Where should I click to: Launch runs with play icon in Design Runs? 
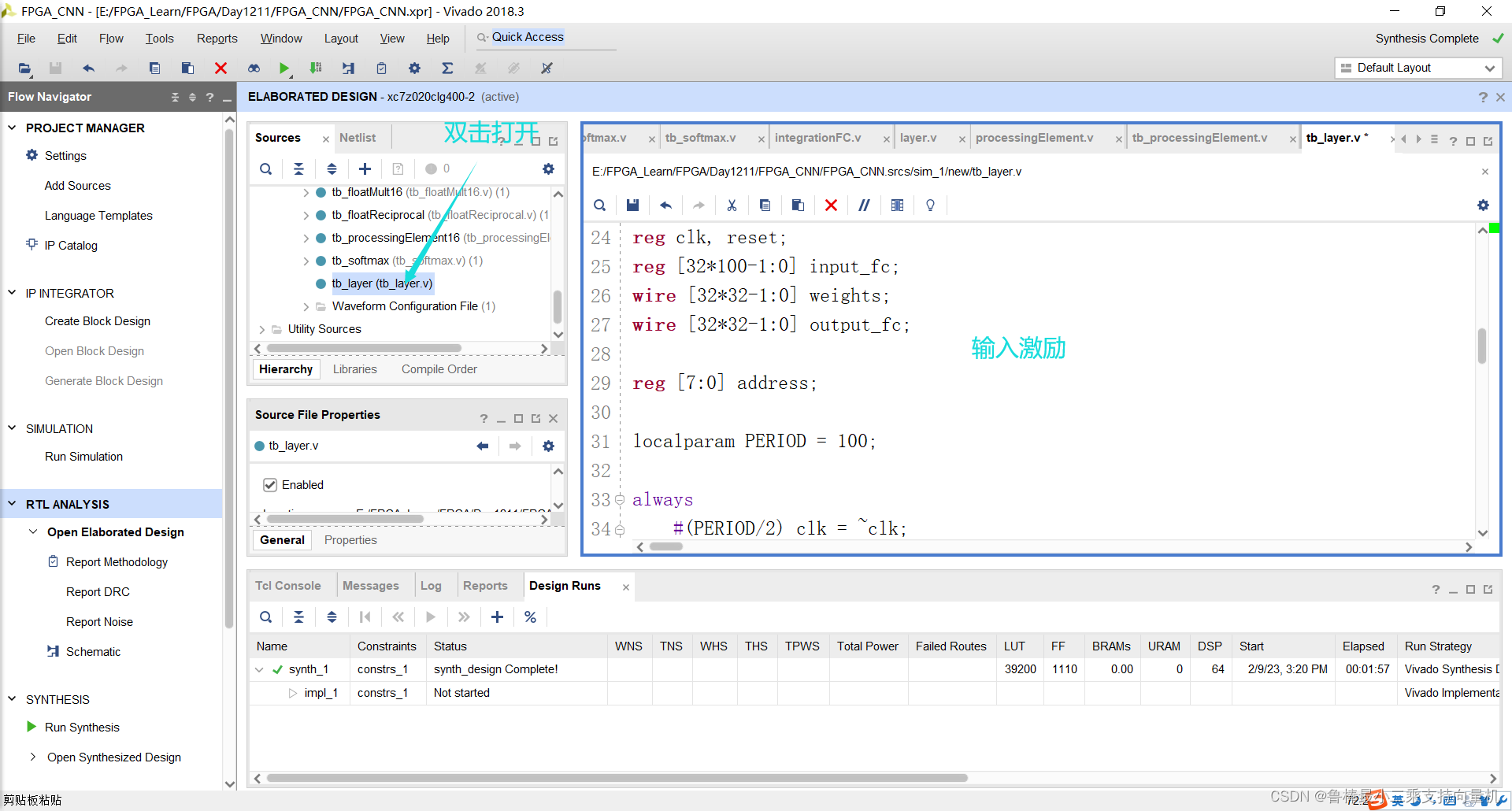click(431, 617)
